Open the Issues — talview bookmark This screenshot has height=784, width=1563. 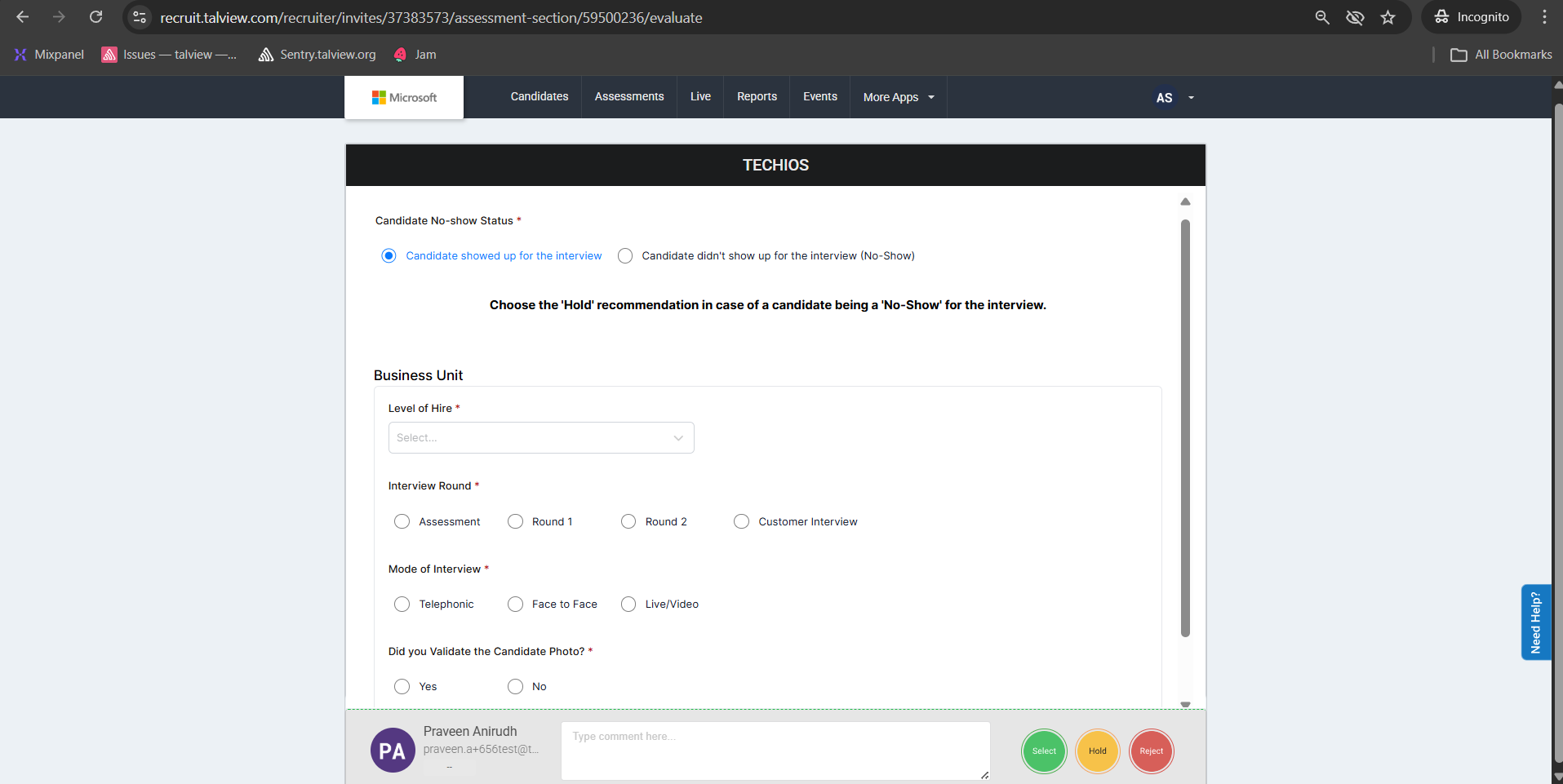point(169,55)
